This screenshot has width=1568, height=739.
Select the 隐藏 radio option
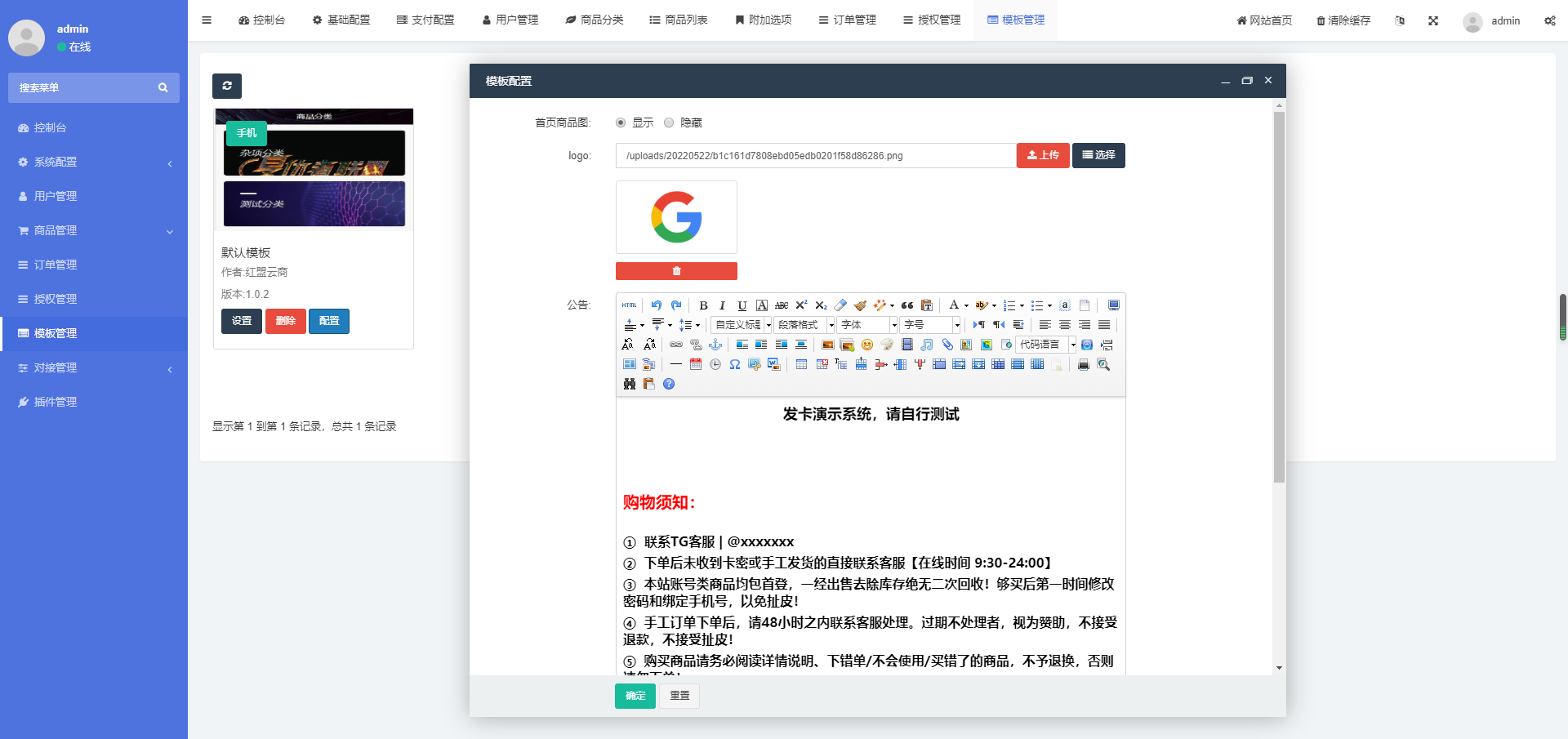pyautogui.click(x=669, y=122)
